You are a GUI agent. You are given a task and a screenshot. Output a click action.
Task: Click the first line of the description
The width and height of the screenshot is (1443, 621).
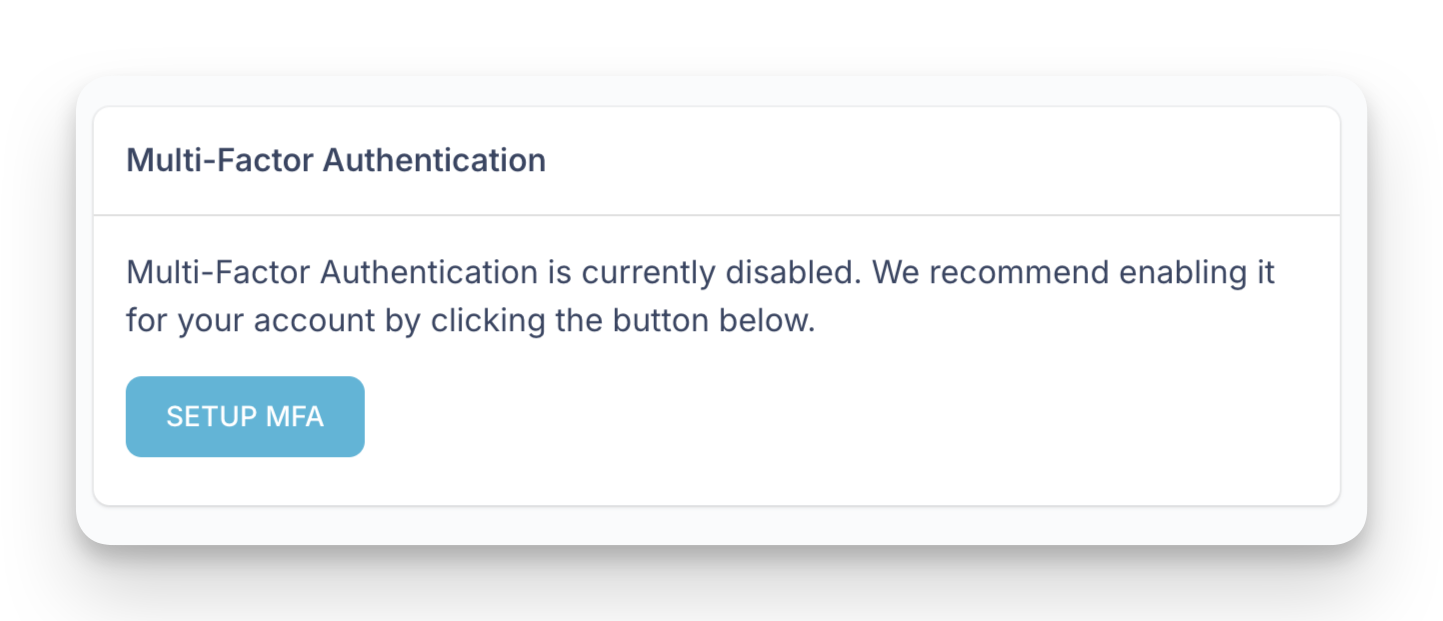pyautogui.click(x=700, y=272)
